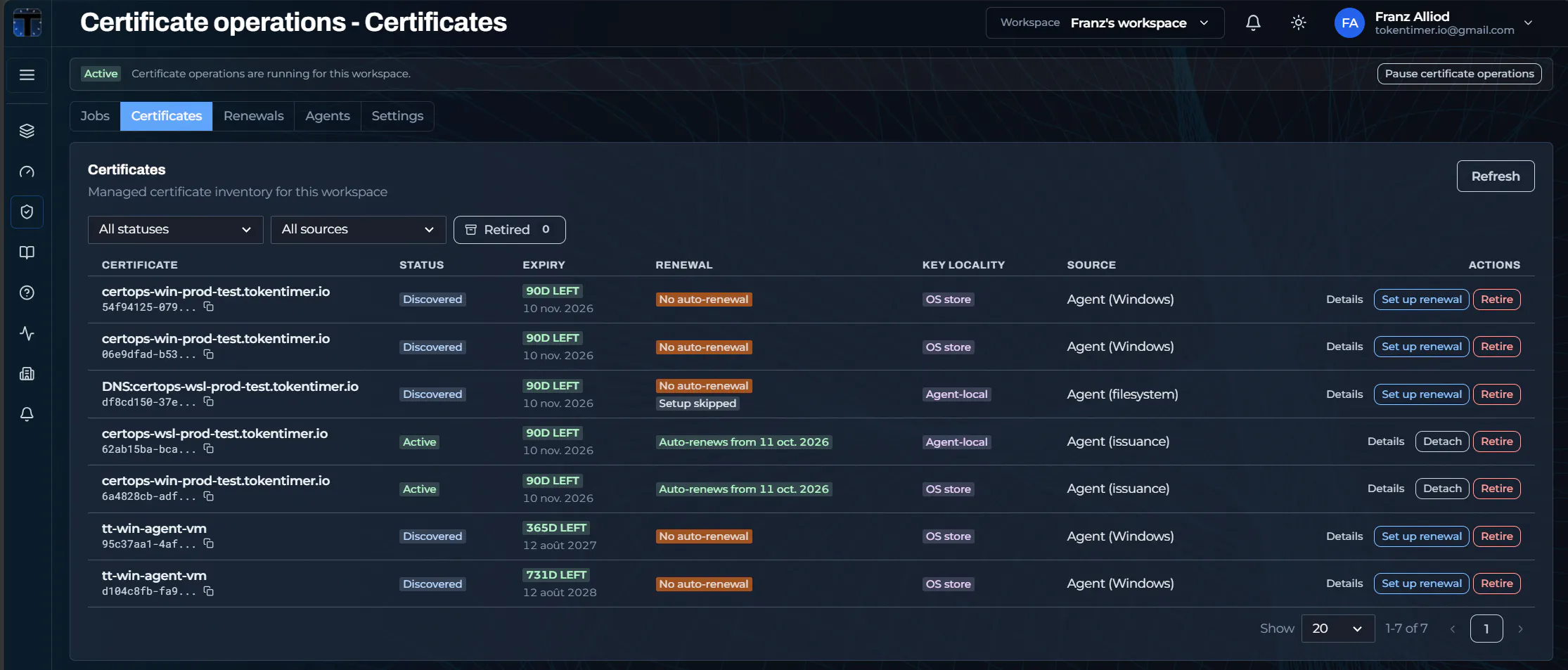Open the gauge dashboard sidebar icon
Viewport: 1568px width, 670px height.
(27, 172)
